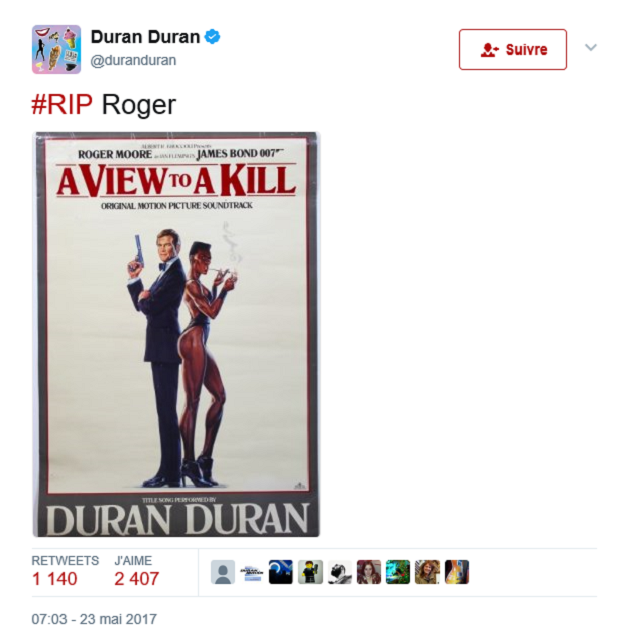Click the Suivre follow button

(513, 49)
